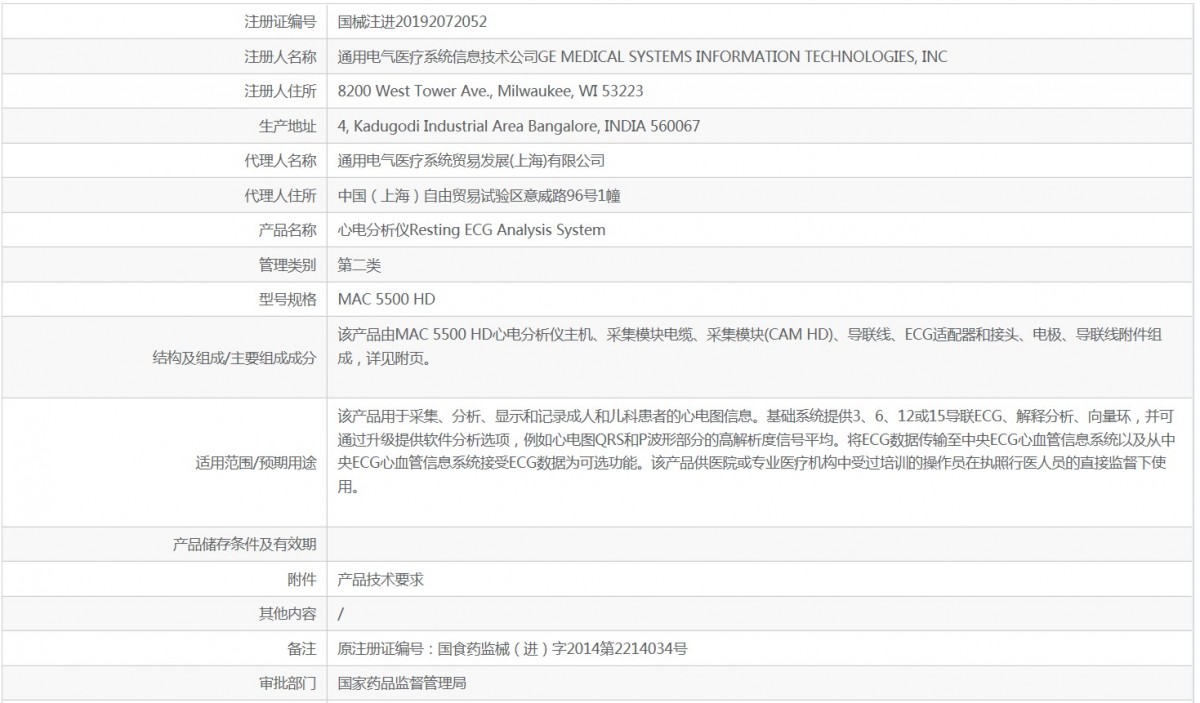Select the label 产品储存条件及有效期
Image resolution: width=1200 pixels, height=703 pixels.
245,544
